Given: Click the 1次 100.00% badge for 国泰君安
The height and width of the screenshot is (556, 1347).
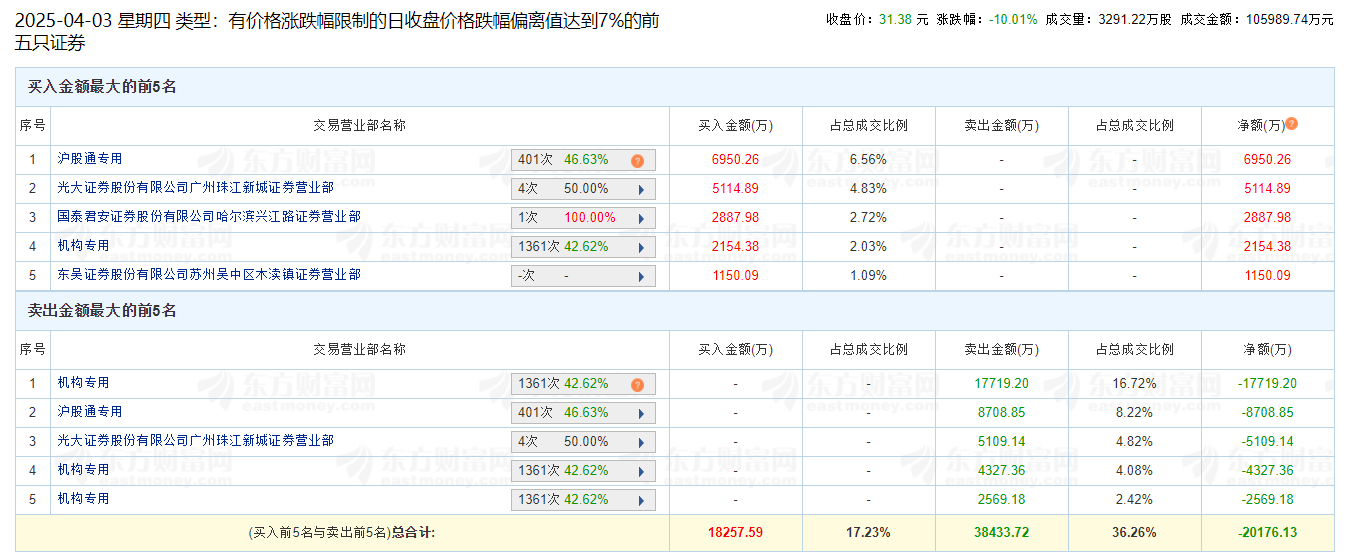Looking at the screenshot, I should click(x=583, y=218).
